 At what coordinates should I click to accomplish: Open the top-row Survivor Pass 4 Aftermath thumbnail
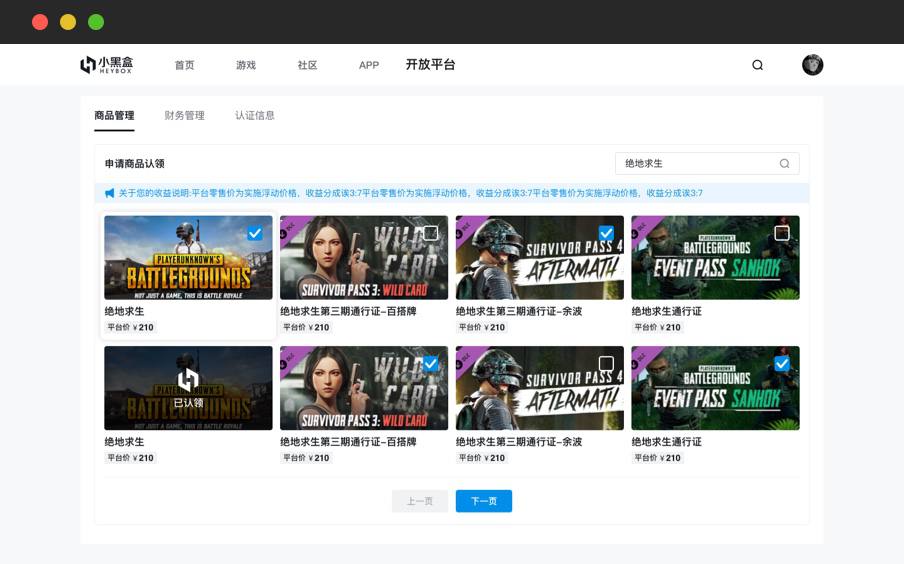(x=540, y=258)
